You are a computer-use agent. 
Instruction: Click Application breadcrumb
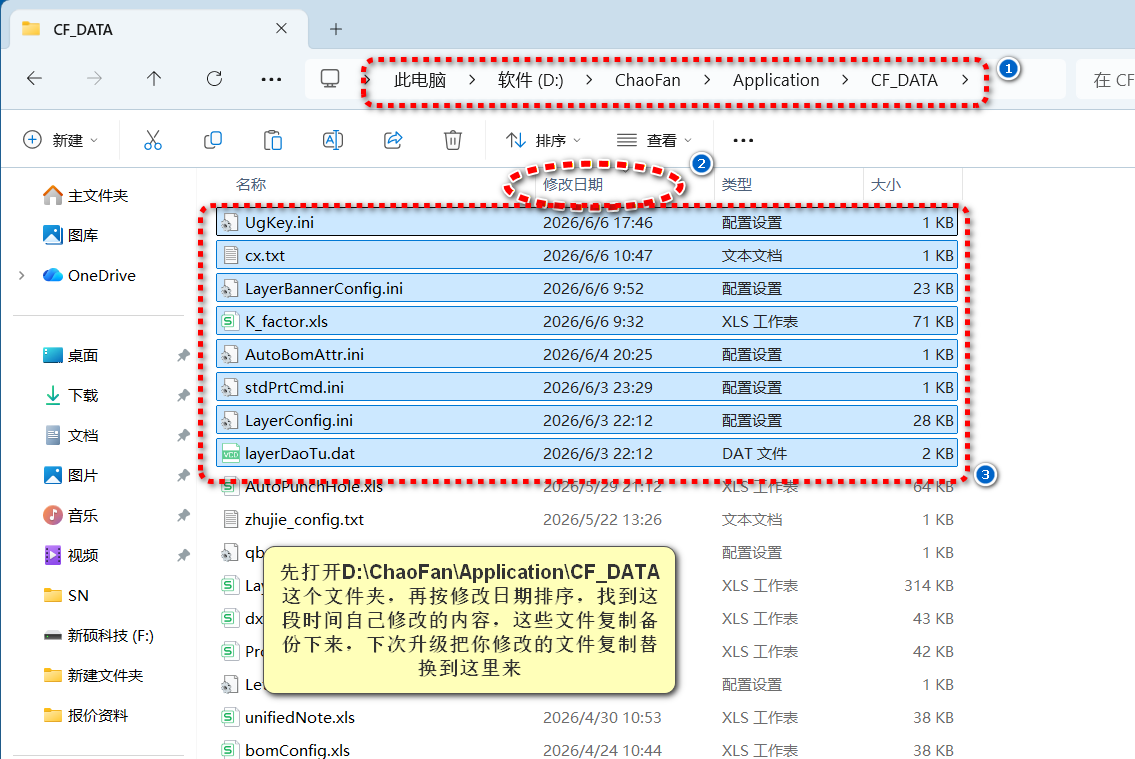point(776,80)
